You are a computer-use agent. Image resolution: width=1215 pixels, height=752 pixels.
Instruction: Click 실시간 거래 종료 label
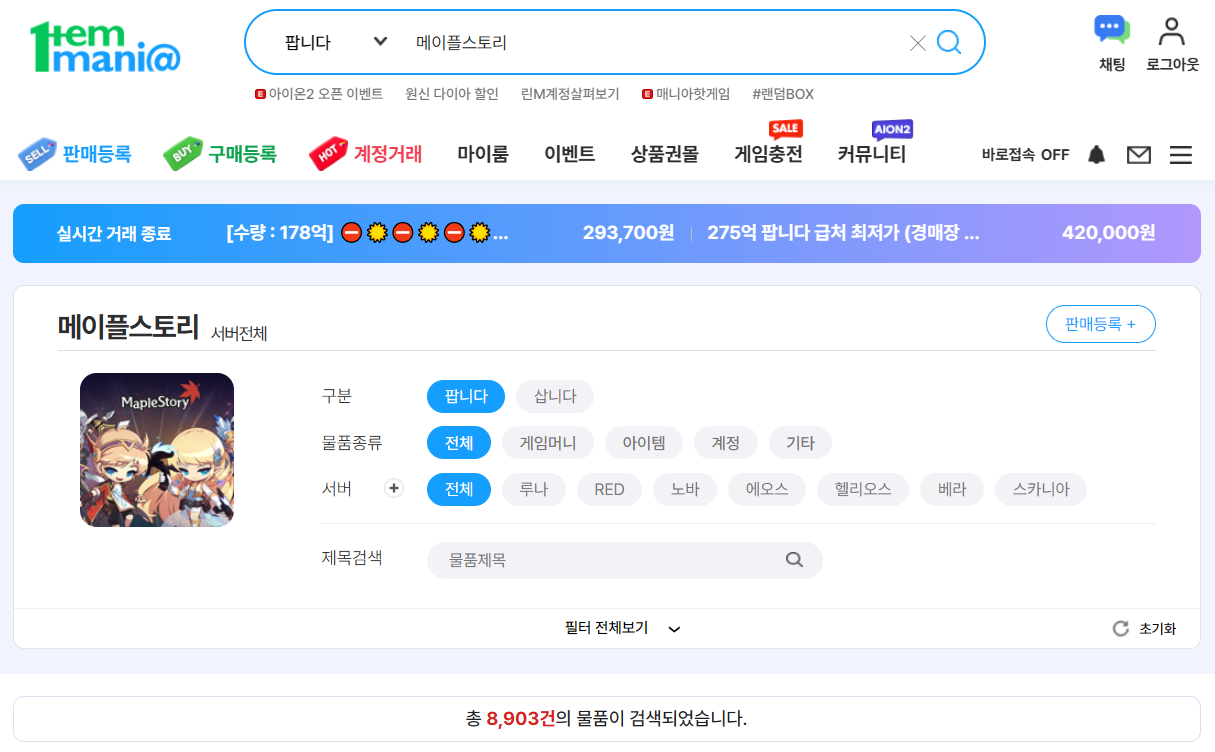click(x=114, y=234)
